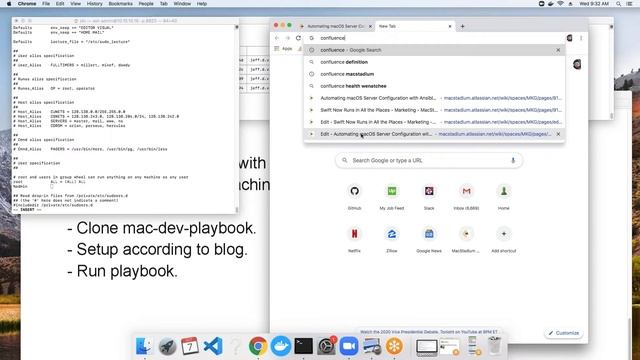Open 'Automating macOS Server Configuration with Ansible' suggestion
Screen dimensions: 640x360
(434, 98)
